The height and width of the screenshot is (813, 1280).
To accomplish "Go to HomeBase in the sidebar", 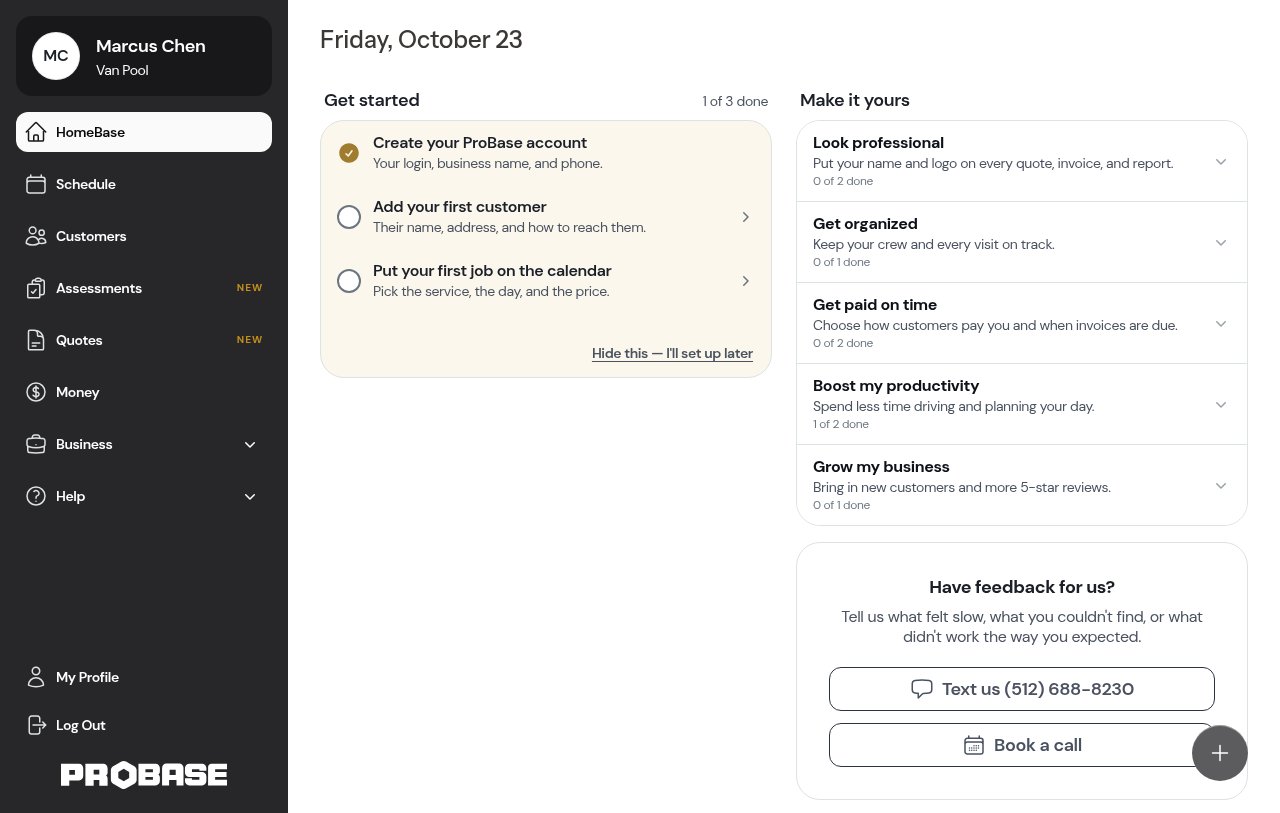I will 144,132.
